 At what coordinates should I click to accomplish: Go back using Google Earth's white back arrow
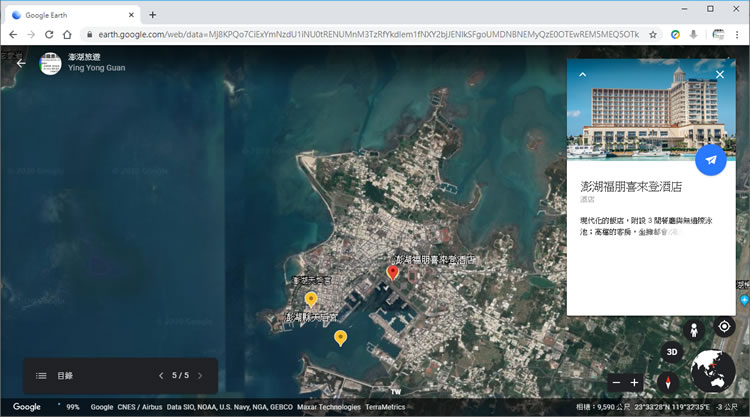click(x=21, y=63)
